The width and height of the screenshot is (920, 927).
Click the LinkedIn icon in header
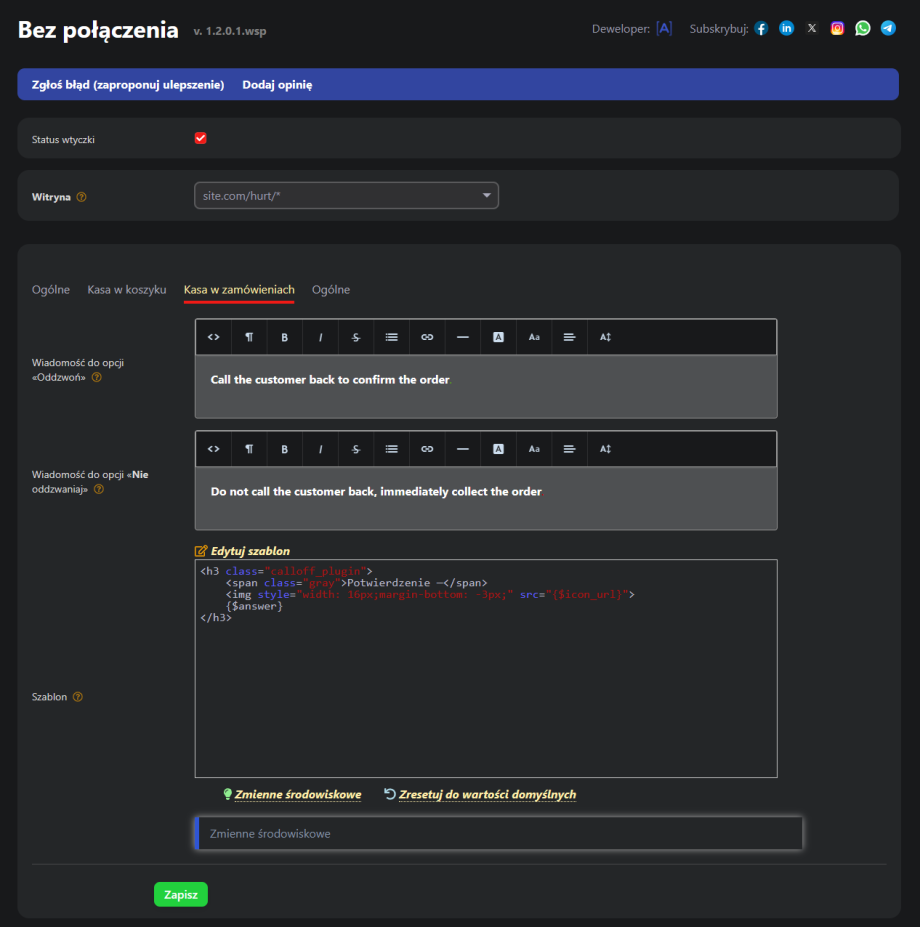coord(787,29)
